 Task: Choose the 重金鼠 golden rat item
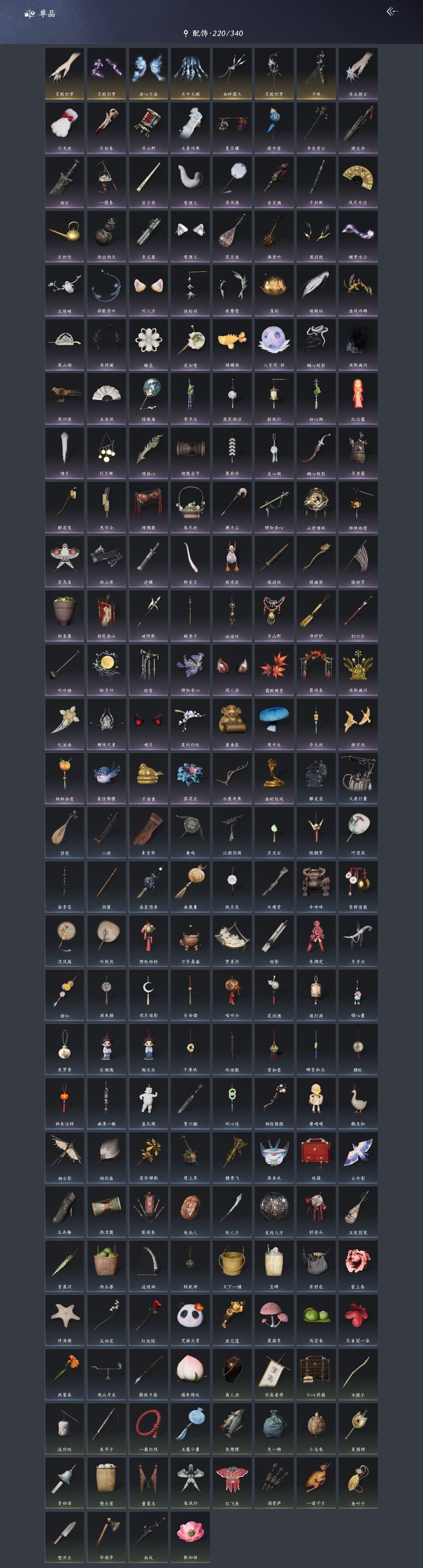coord(232,724)
